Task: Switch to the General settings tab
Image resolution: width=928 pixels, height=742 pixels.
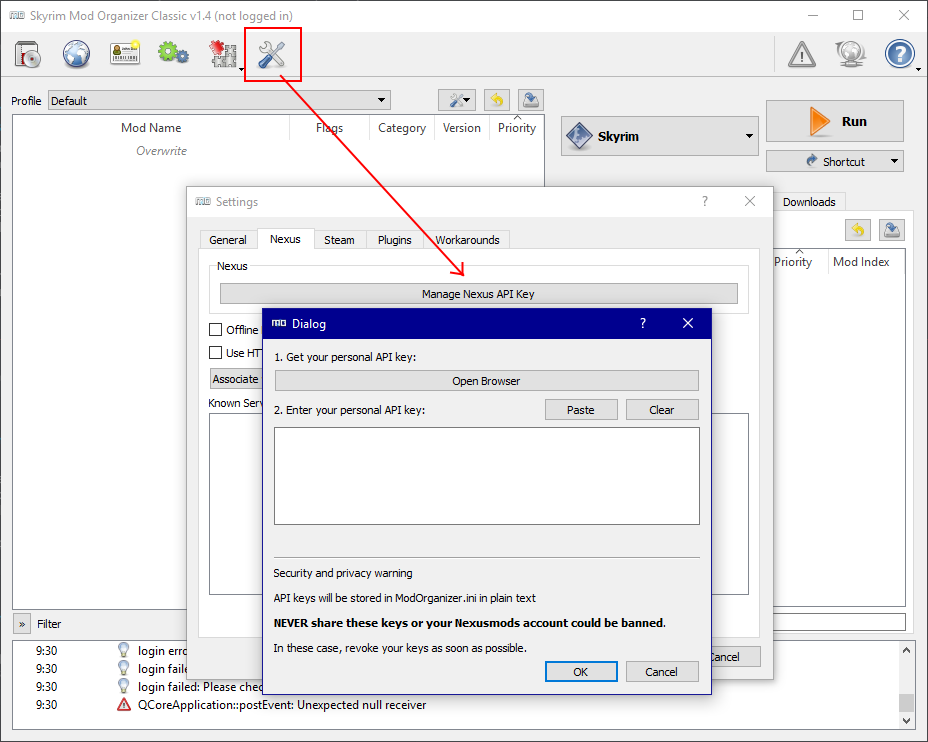Action: [228, 240]
